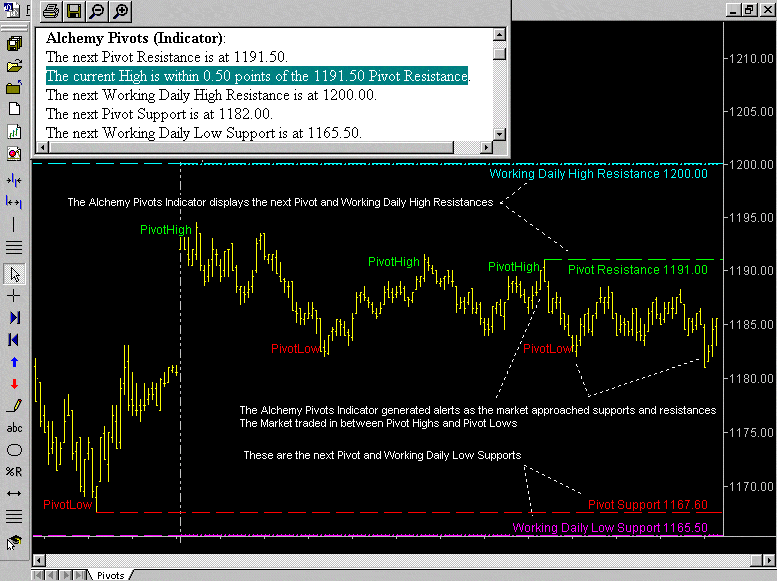777x582 pixels.
Task: Click the alert box scroll right arrow
Action: pyautogui.click(x=487, y=147)
